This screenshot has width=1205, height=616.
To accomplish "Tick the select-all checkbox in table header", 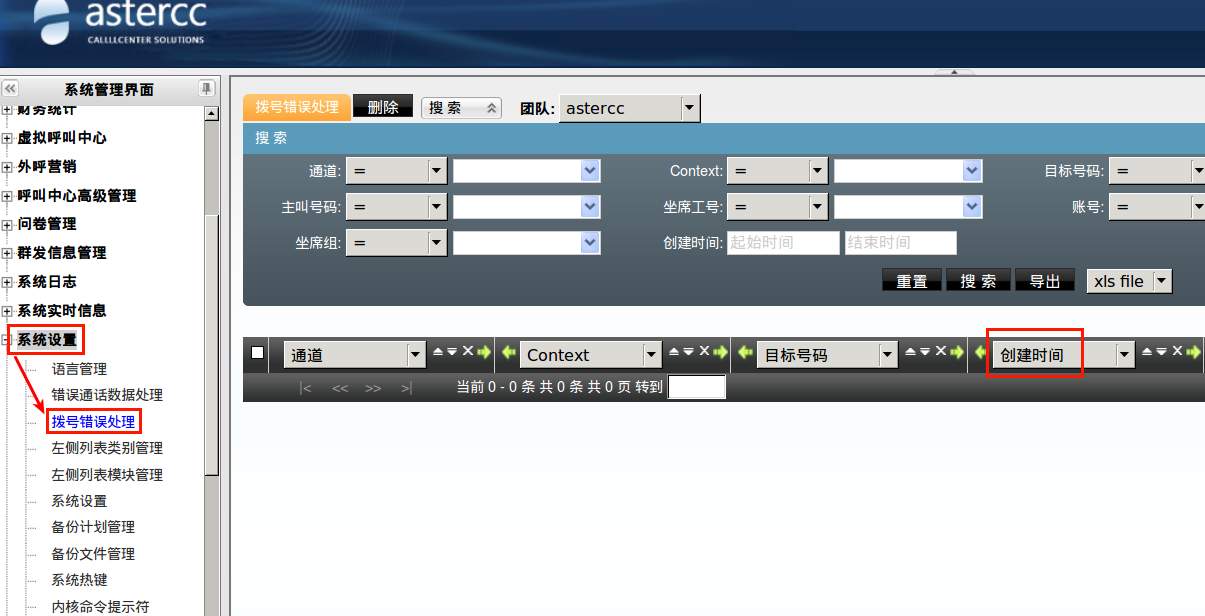I will coord(258,353).
